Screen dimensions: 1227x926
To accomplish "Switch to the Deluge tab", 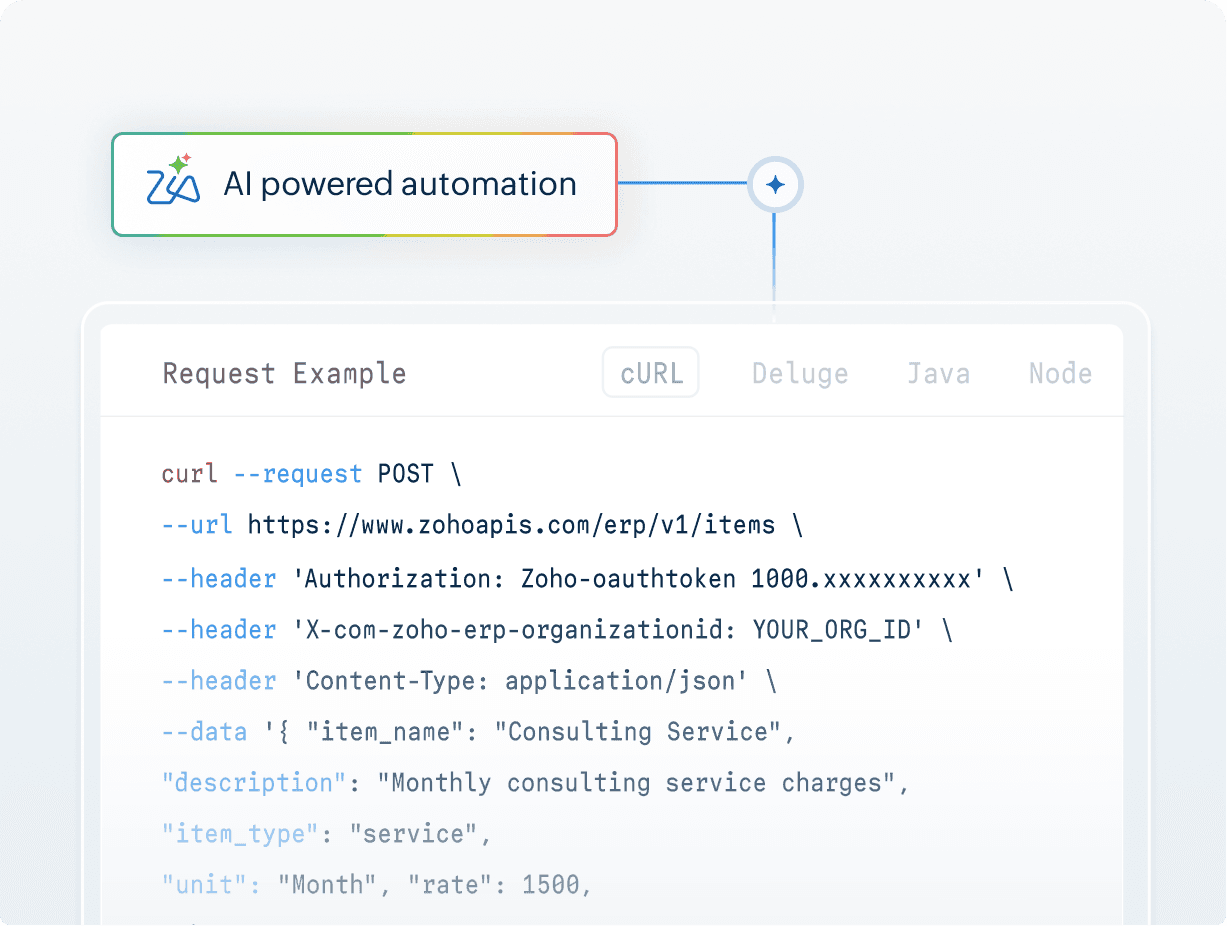I will (x=800, y=372).
